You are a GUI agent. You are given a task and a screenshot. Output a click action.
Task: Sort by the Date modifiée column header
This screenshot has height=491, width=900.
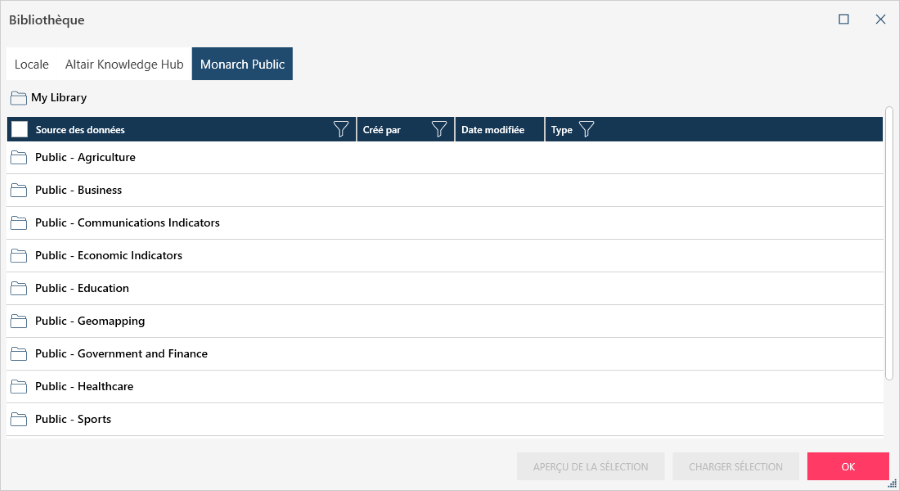[493, 130]
